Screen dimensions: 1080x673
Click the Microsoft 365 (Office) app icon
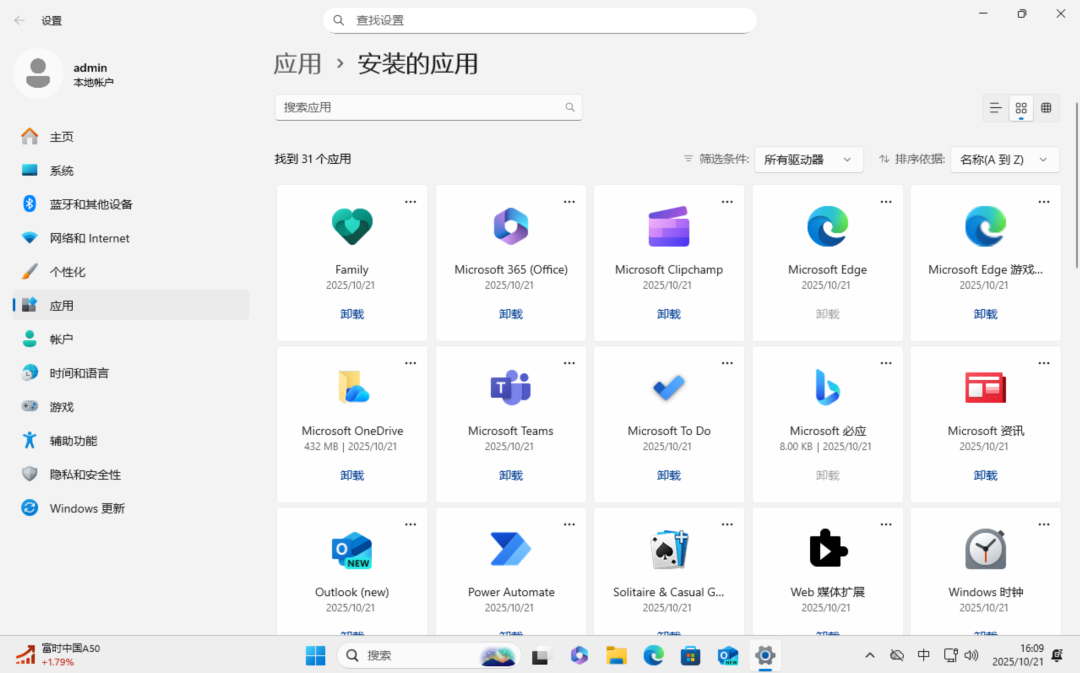[x=510, y=226]
